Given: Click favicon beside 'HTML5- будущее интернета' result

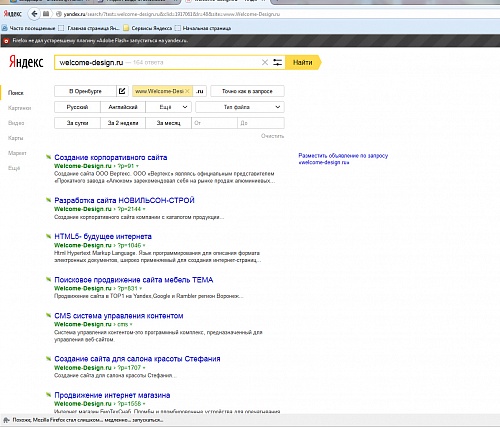Looking at the screenshot, I should click(49, 236).
